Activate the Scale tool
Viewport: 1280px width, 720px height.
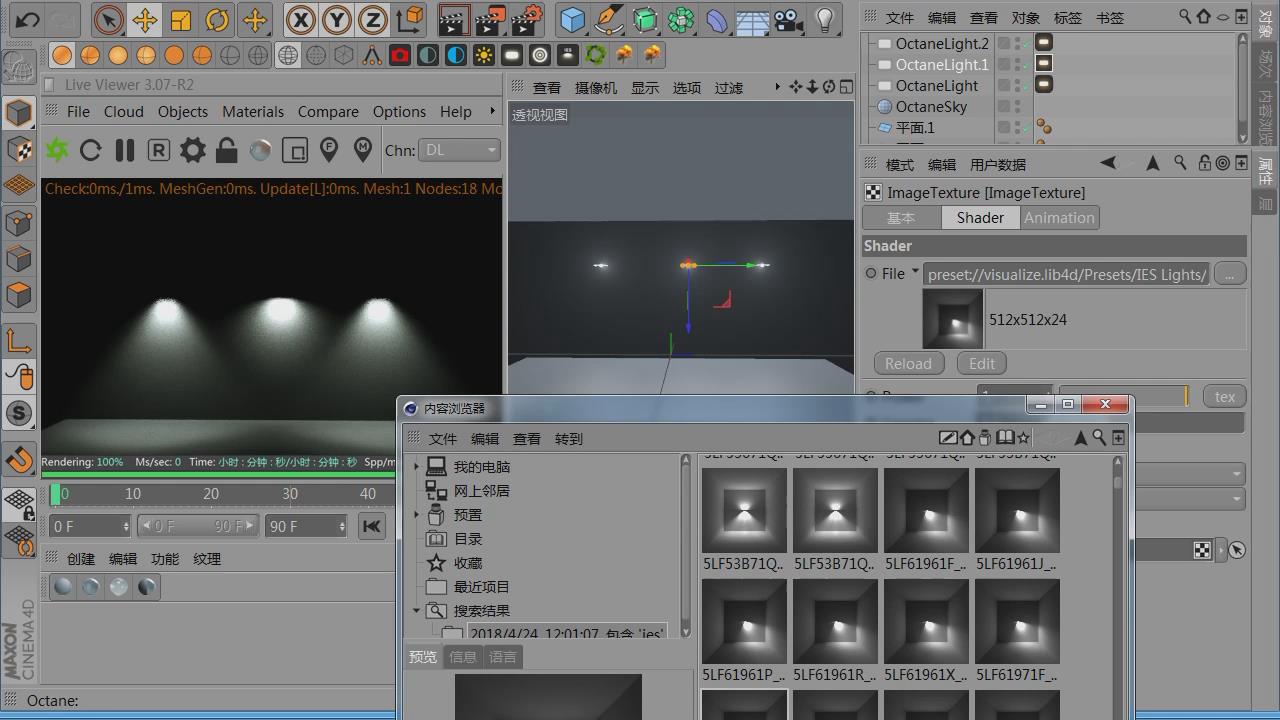tap(181, 19)
